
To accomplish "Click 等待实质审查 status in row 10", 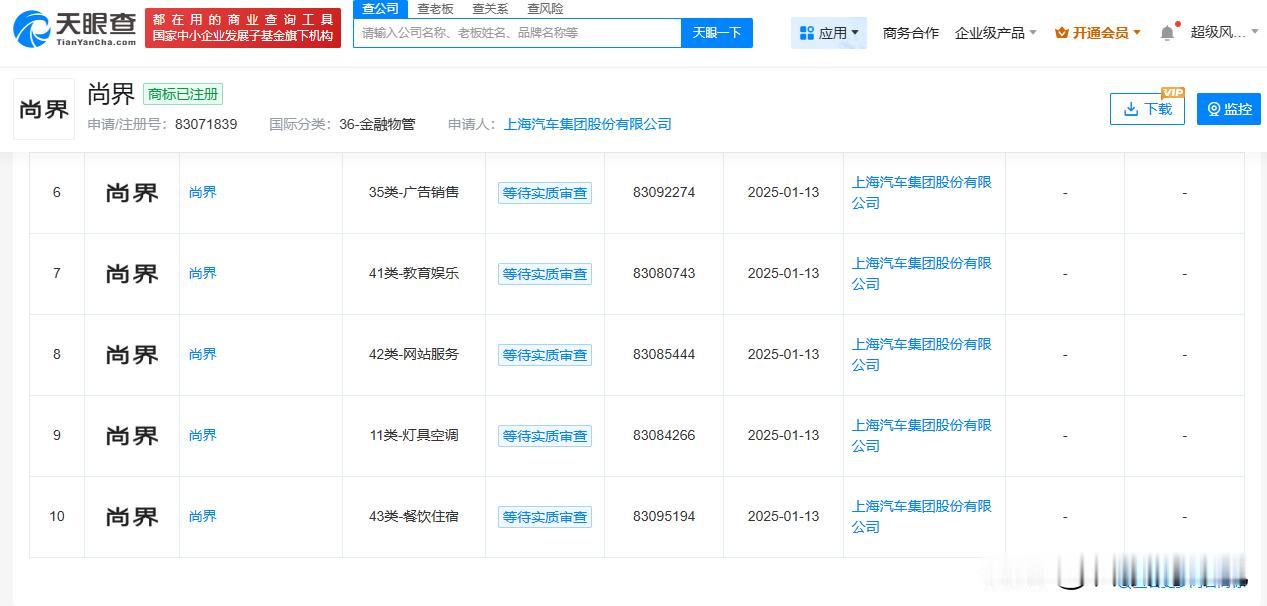I will pyautogui.click(x=545, y=517).
